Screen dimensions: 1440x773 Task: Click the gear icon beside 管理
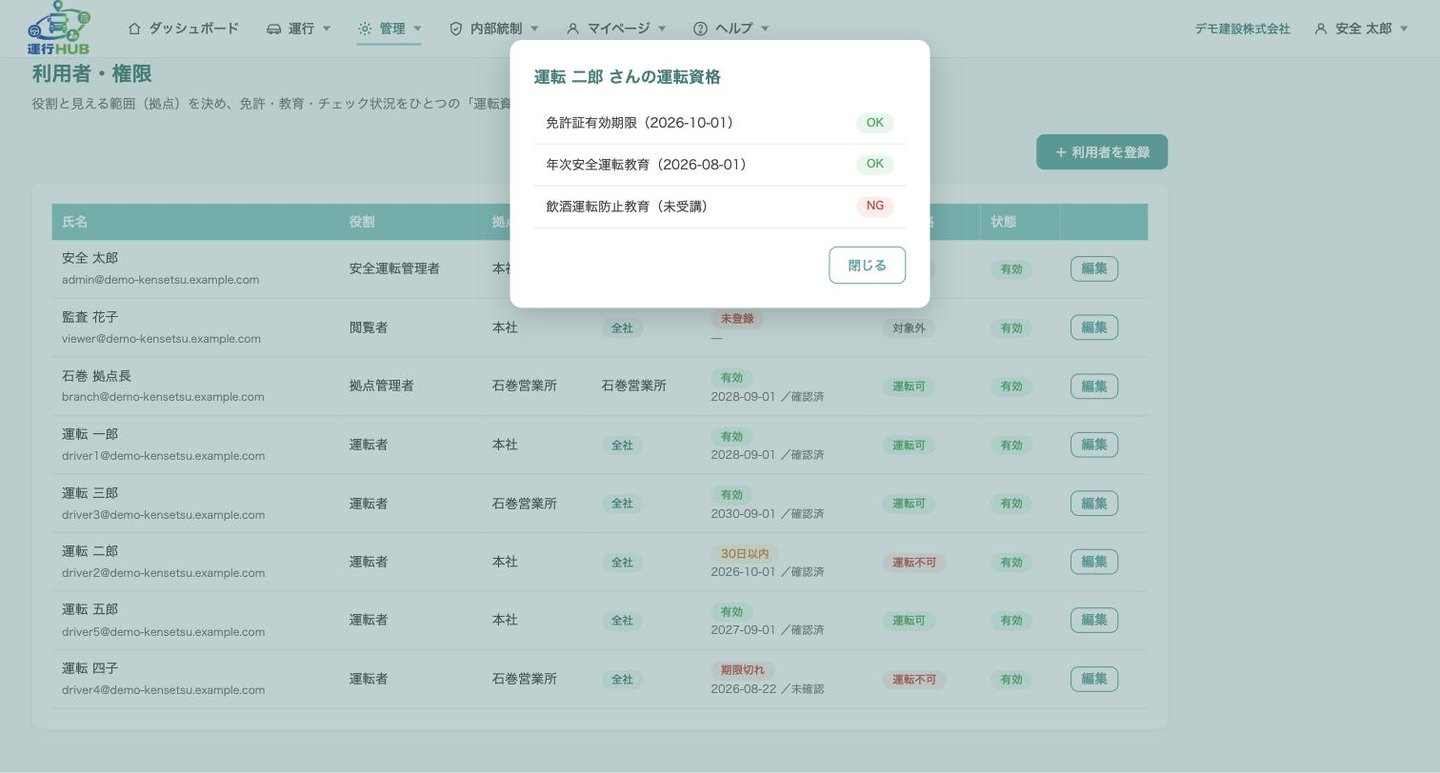pyautogui.click(x=365, y=29)
